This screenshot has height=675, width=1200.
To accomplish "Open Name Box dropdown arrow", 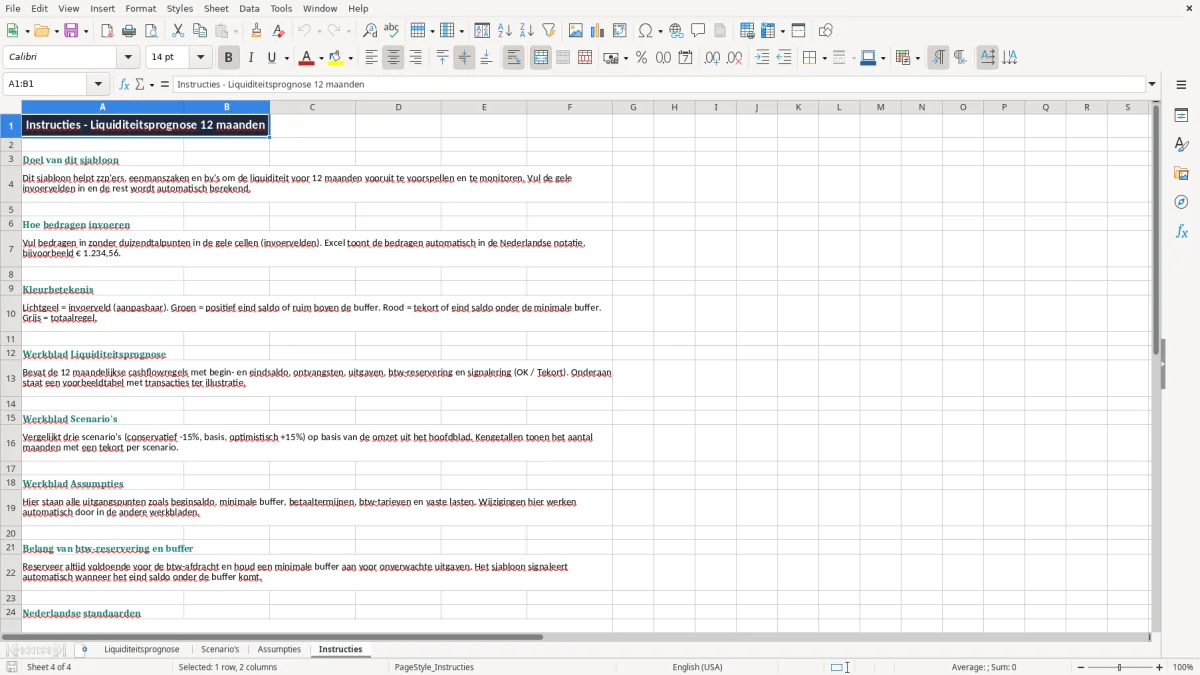I will pyautogui.click(x=98, y=84).
